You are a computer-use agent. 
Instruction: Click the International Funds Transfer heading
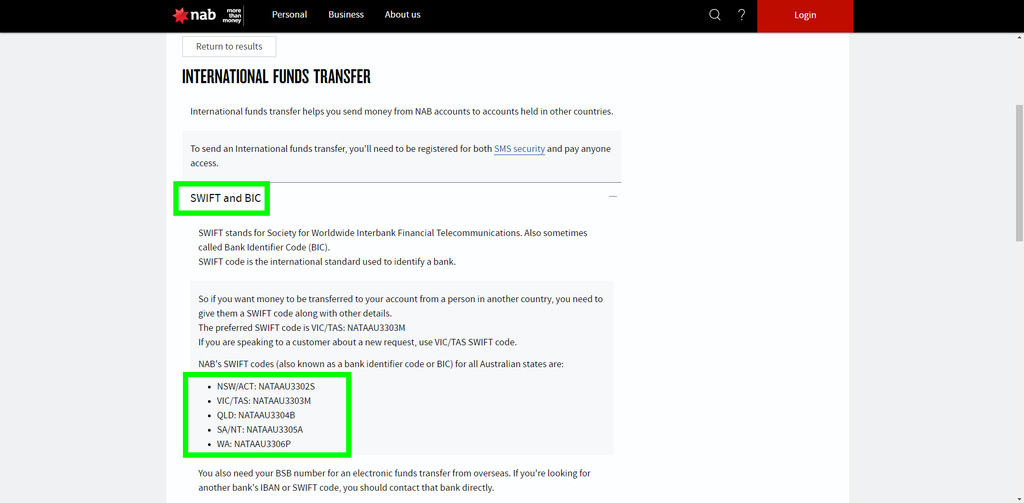point(276,77)
